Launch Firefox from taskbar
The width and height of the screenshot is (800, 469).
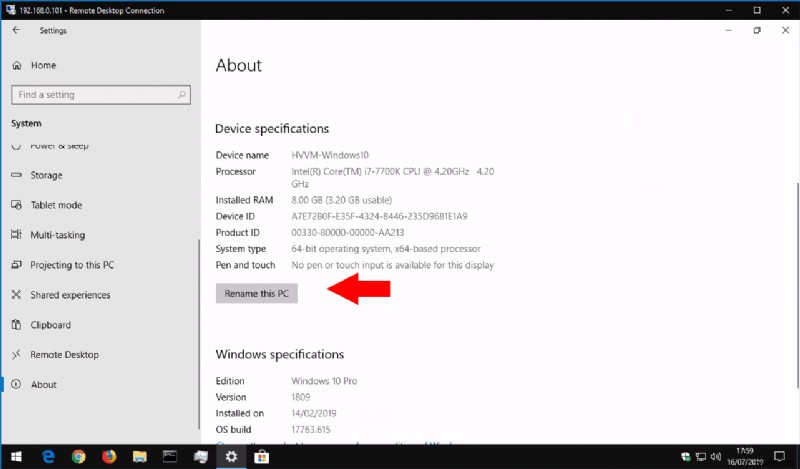click(x=109, y=457)
